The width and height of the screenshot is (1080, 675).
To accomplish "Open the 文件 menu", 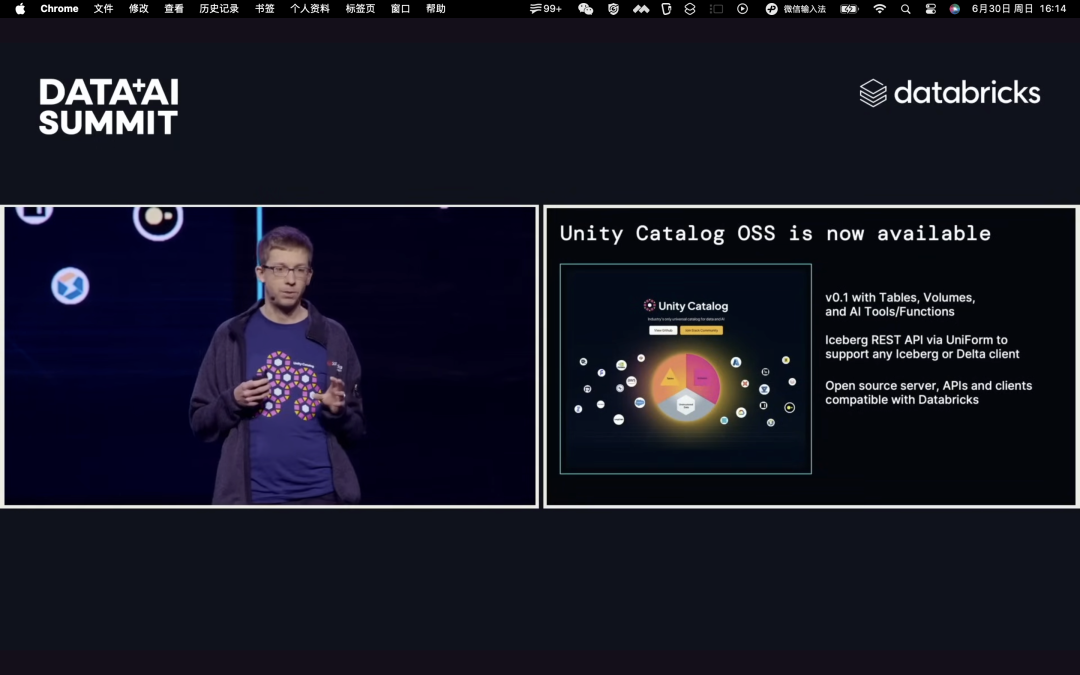I will [x=103, y=9].
